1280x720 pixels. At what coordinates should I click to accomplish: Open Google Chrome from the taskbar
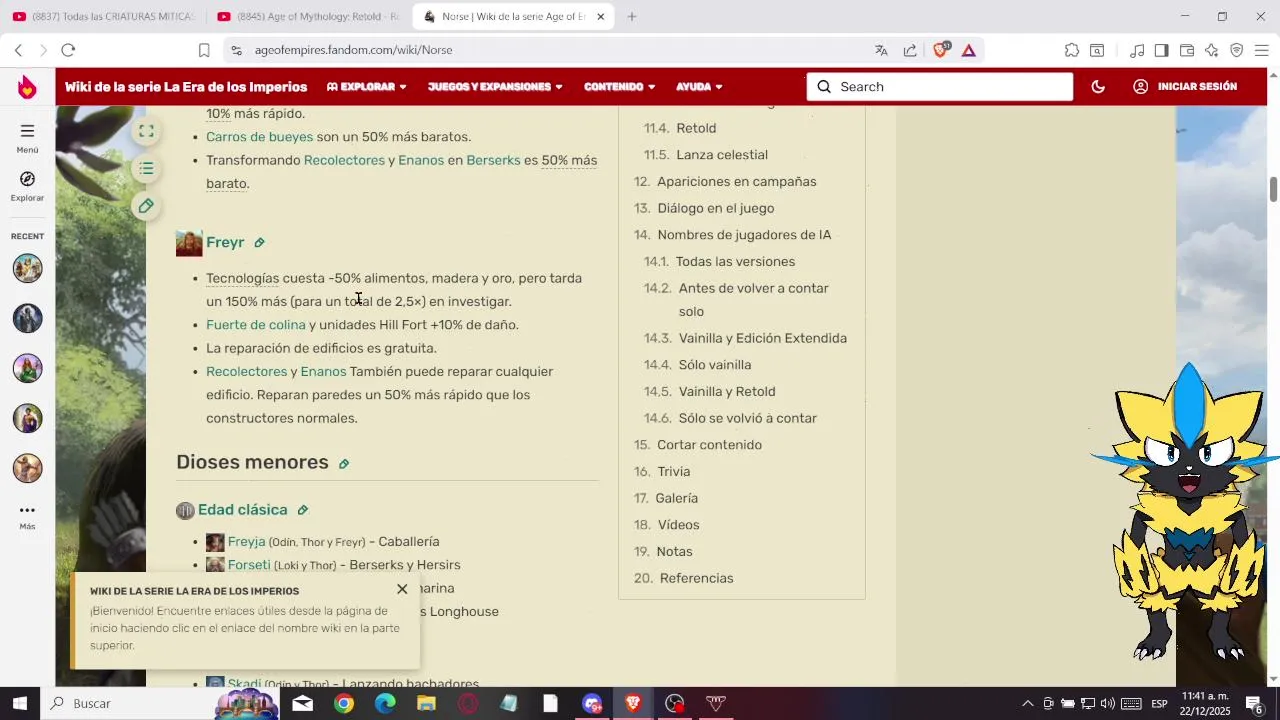[344, 704]
